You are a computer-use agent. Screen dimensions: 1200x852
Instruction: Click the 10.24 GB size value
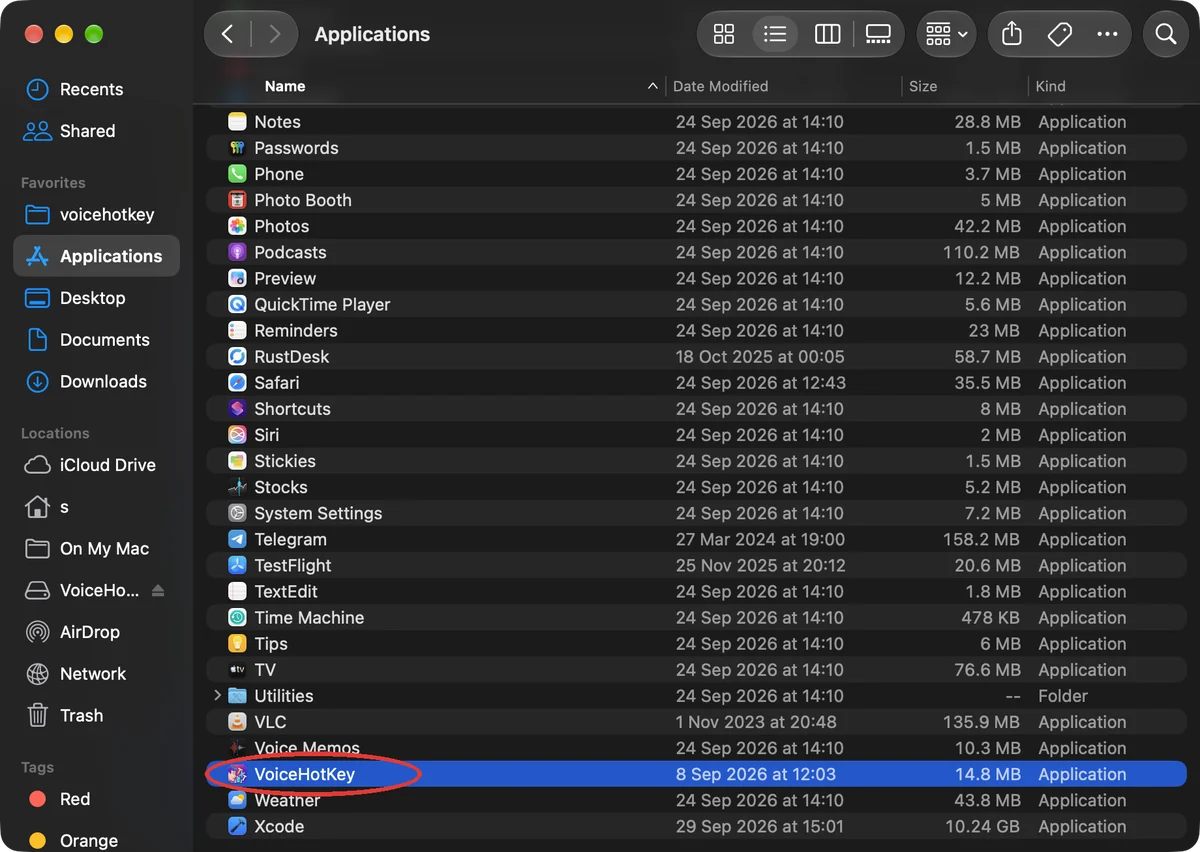click(985, 826)
